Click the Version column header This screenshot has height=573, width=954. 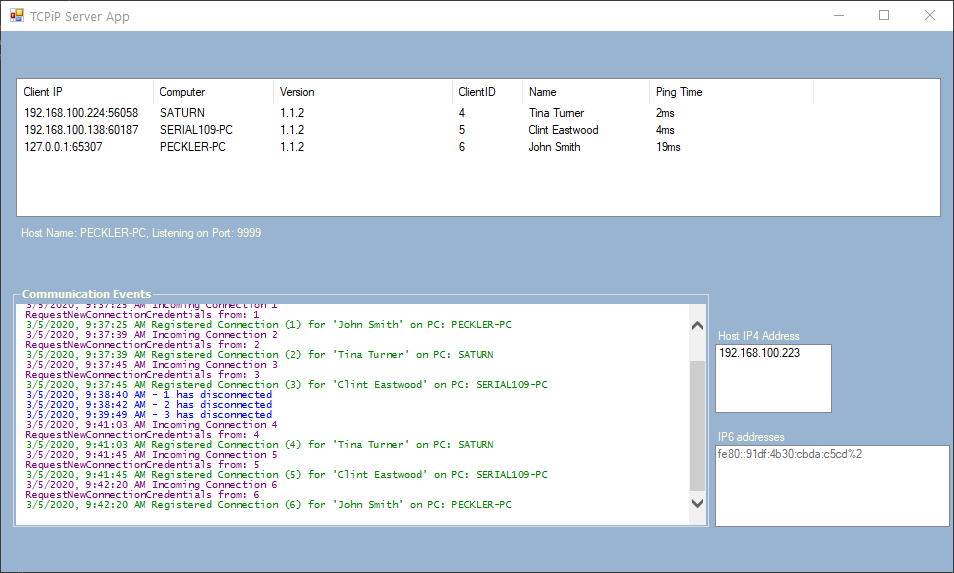tap(361, 92)
